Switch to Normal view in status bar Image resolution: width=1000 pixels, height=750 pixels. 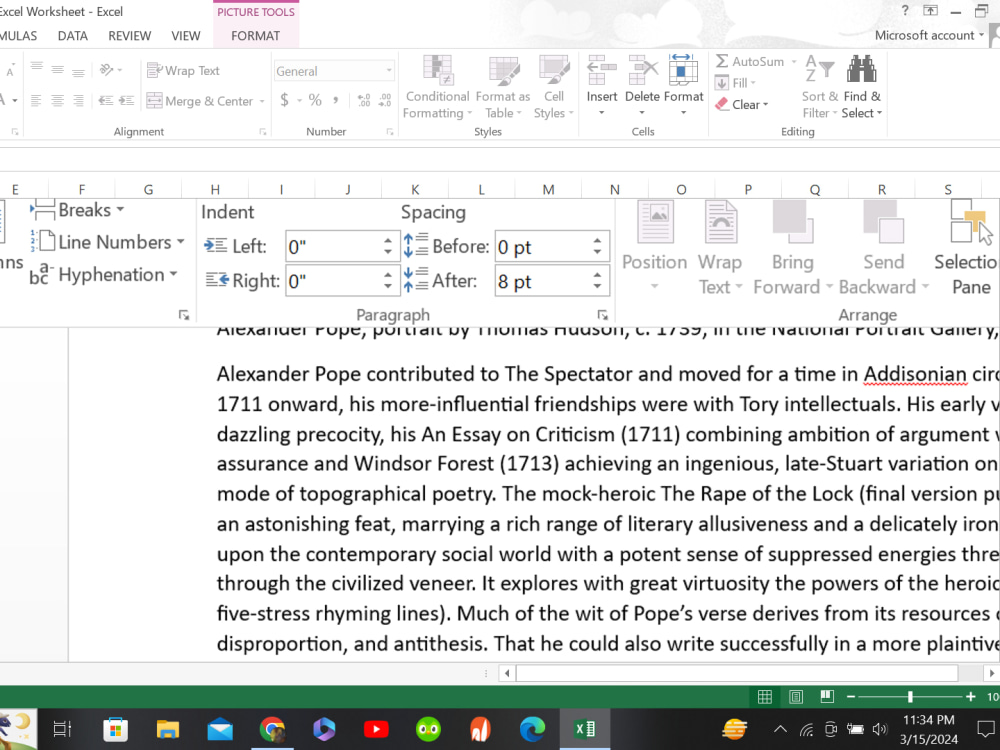tap(765, 697)
